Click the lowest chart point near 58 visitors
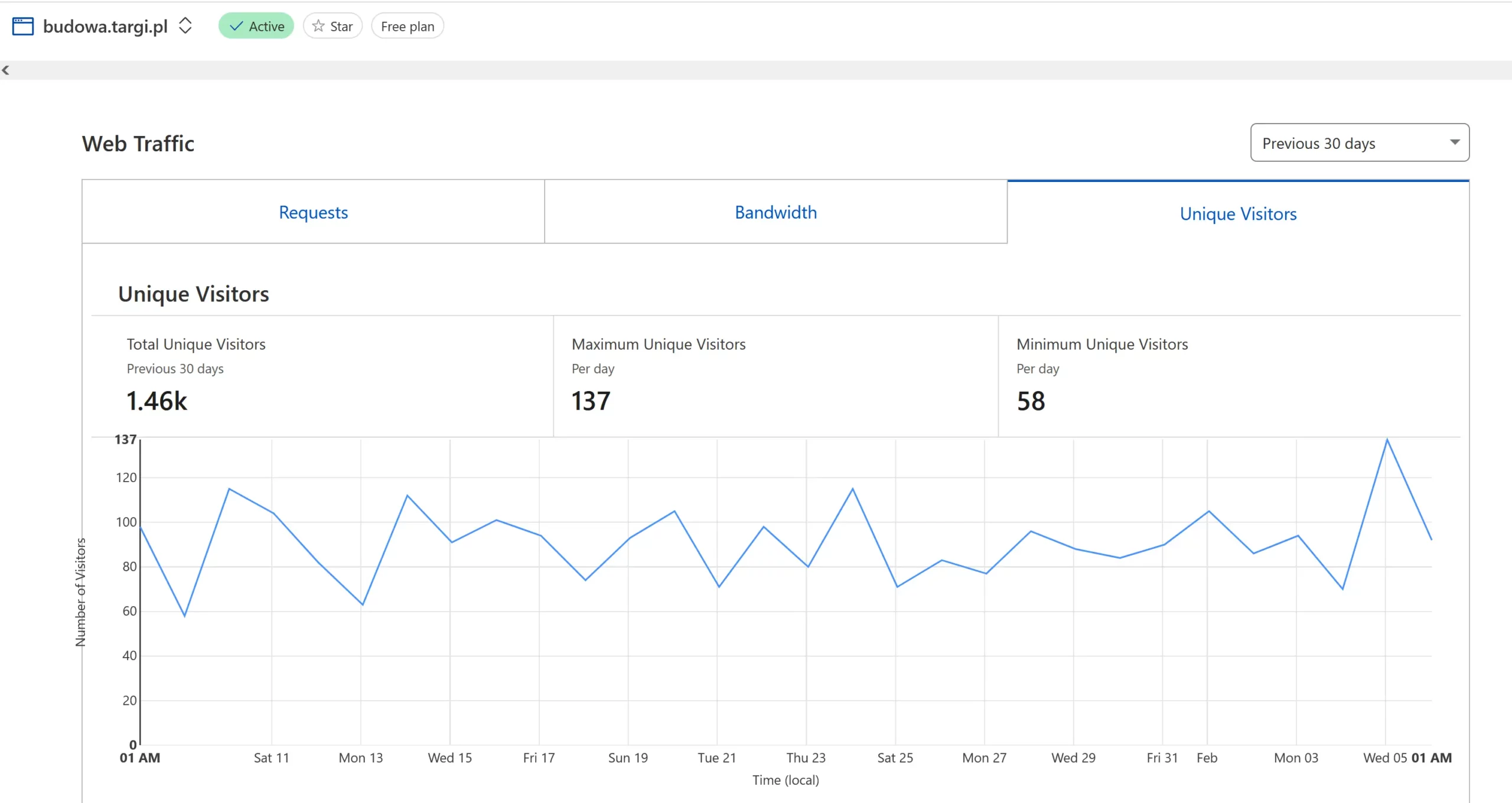The image size is (1512, 803). tap(185, 616)
